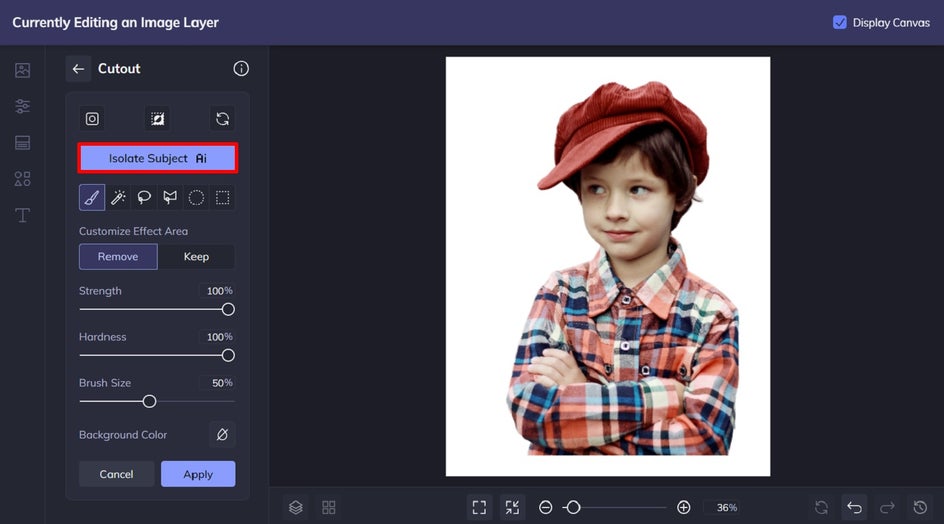Click the zoom slider handle

(573, 507)
